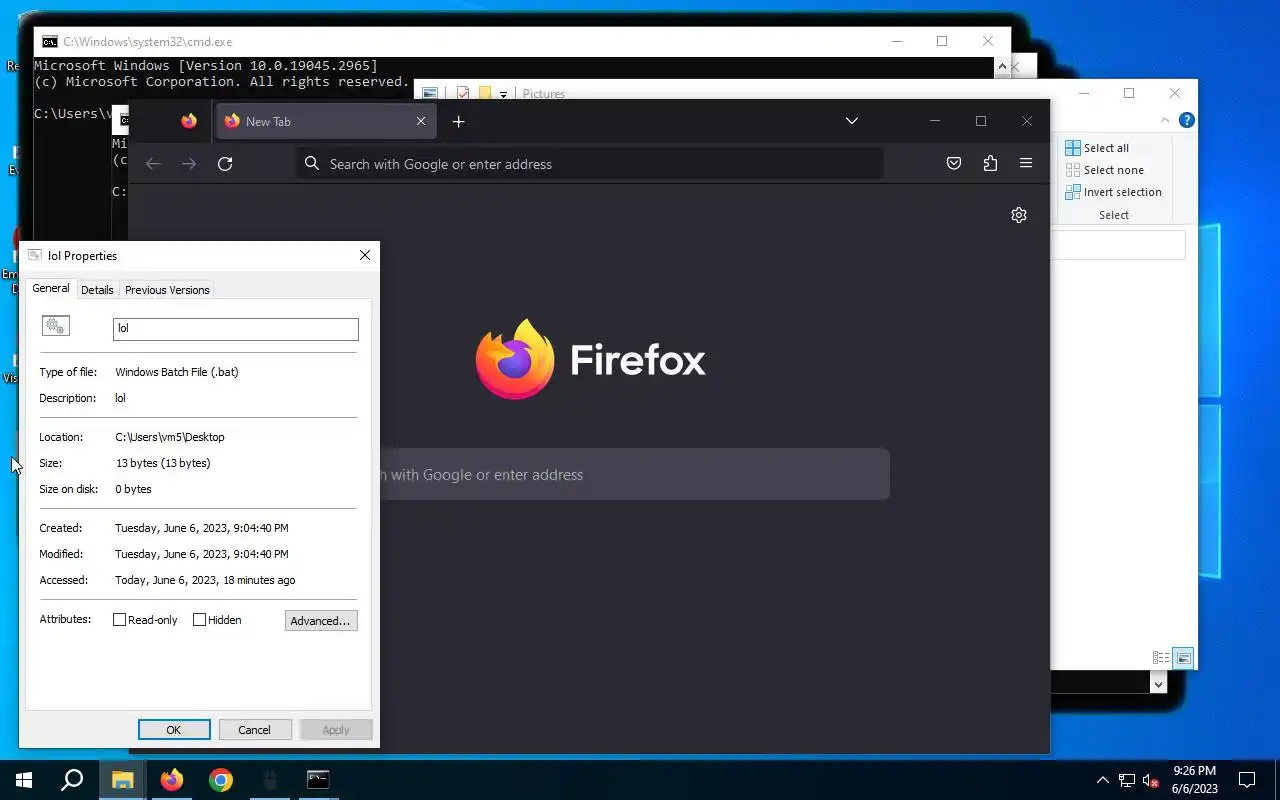1280x800 pixels.
Task: Click the file name field containing lol
Action: [236, 329]
